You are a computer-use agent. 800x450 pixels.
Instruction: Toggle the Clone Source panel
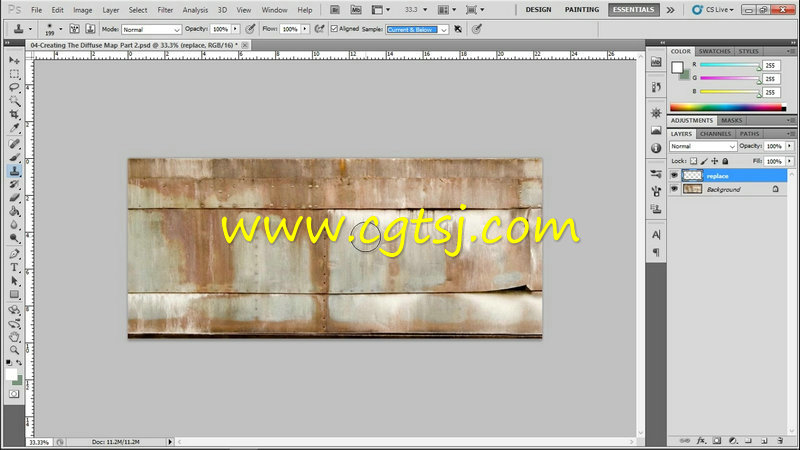(x=90, y=29)
